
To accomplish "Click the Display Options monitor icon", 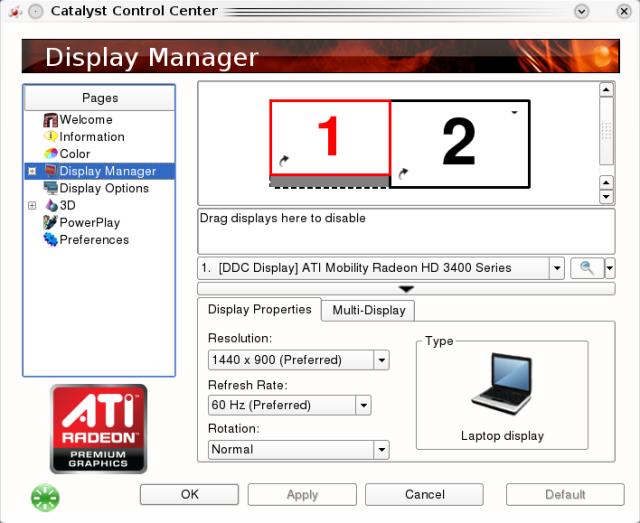I will (51, 188).
